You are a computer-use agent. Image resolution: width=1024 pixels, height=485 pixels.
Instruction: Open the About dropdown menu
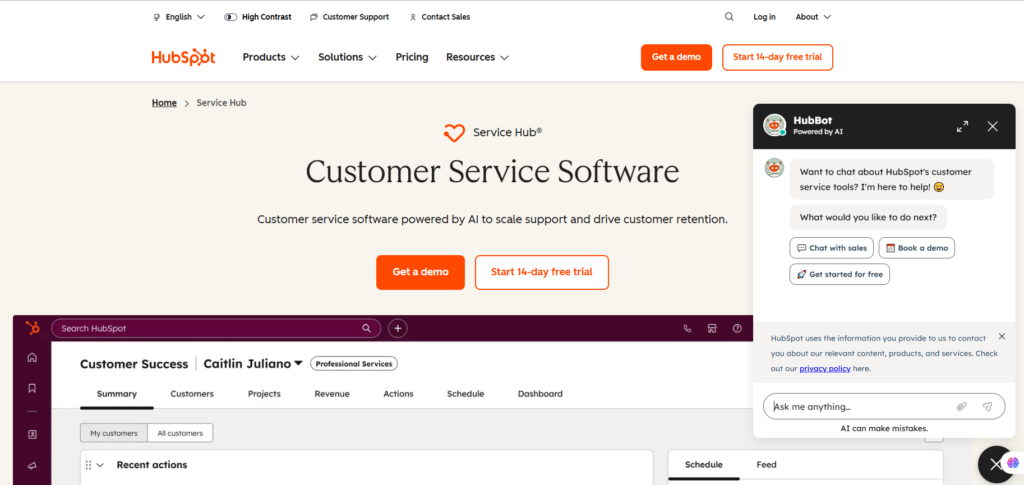coord(813,17)
